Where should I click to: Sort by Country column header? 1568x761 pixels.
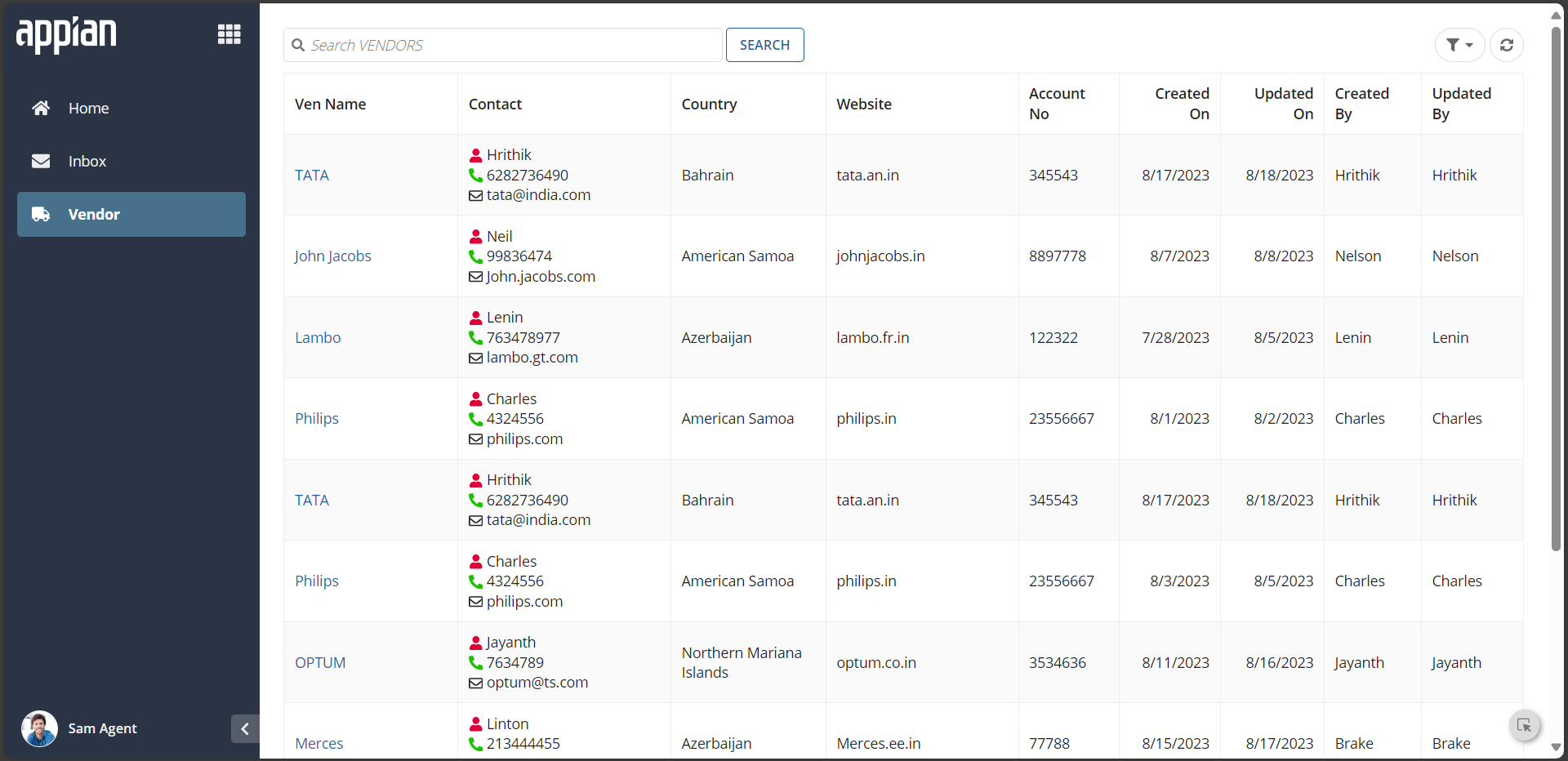click(709, 104)
